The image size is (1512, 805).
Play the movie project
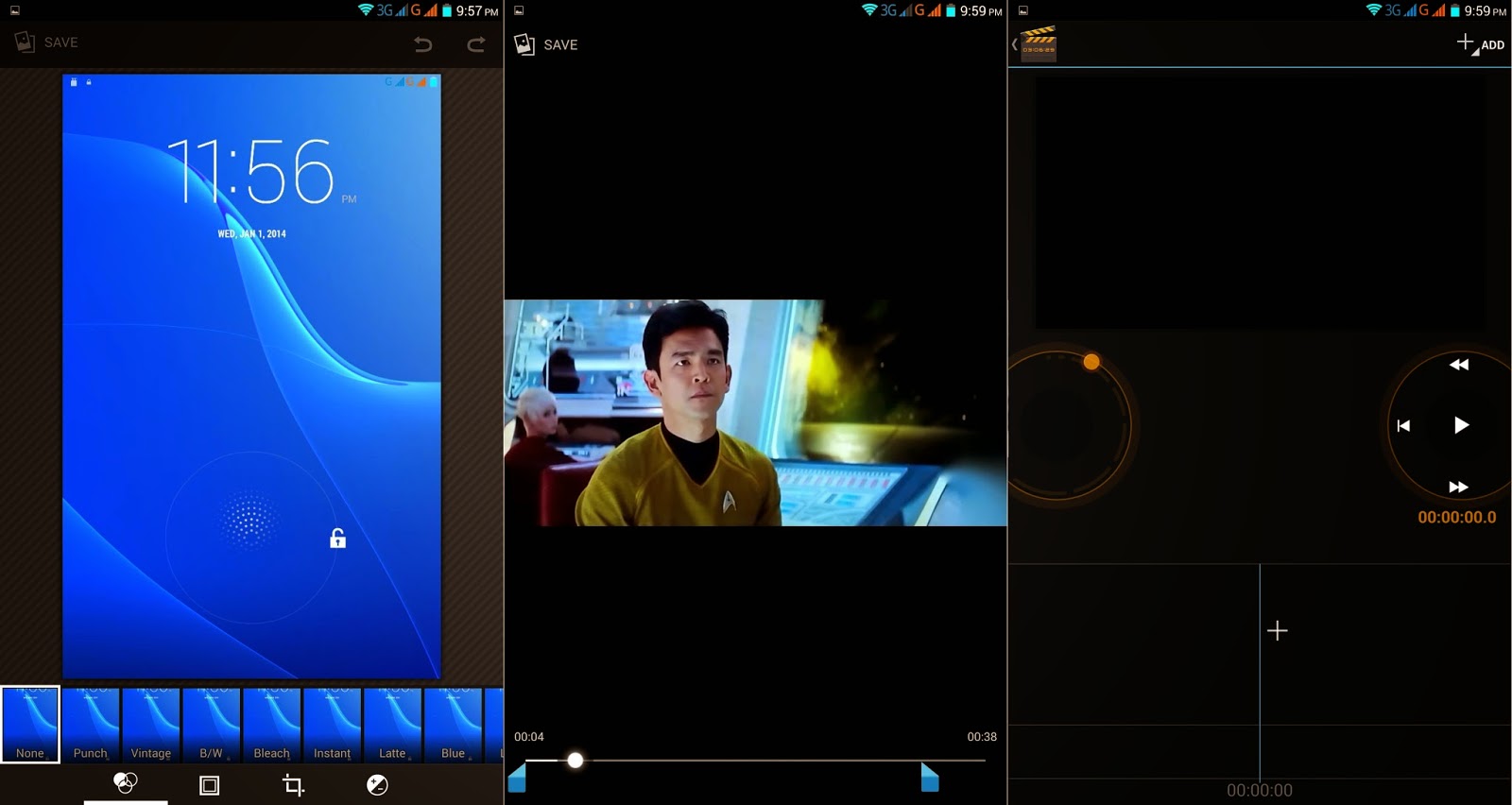[1461, 425]
